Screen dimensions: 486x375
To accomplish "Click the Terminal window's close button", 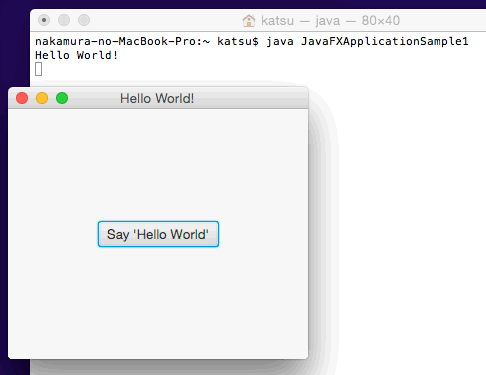I will click(x=44, y=20).
